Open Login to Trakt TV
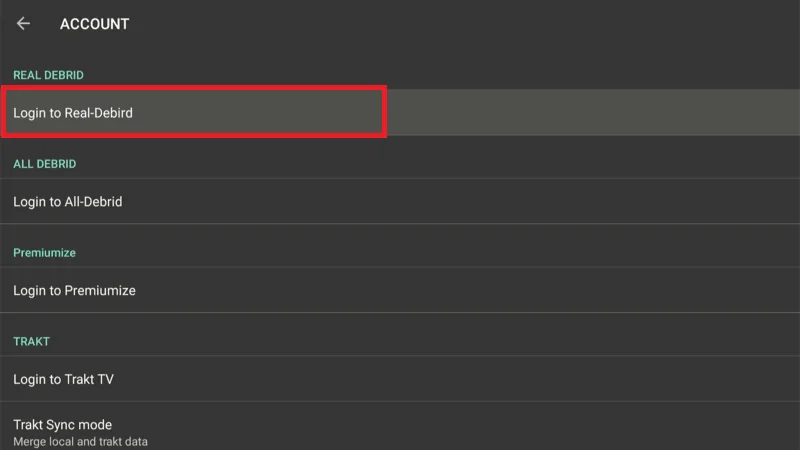The height and width of the screenshot is (450, 800). tap(63, 380)
